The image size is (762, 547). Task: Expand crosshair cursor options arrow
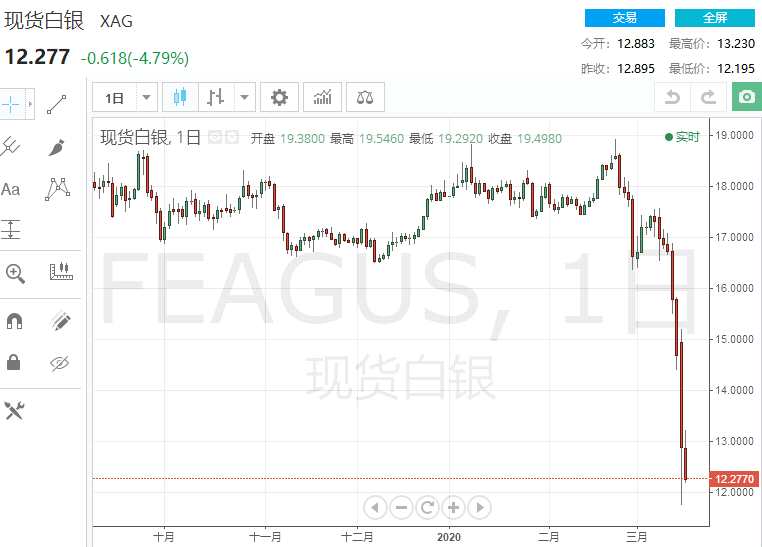coord(30,104)
